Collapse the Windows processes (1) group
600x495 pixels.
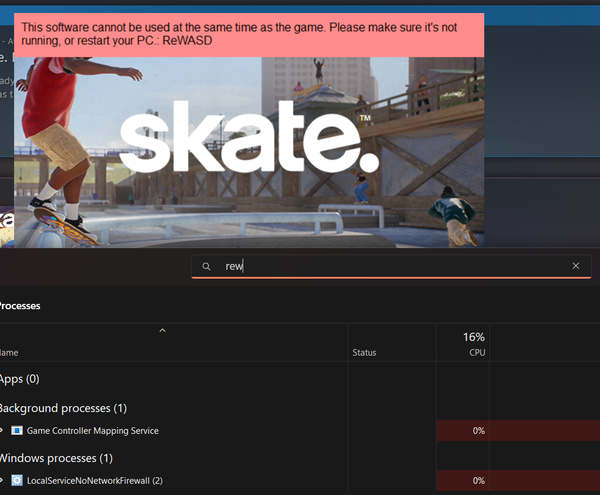click(56, 458)
